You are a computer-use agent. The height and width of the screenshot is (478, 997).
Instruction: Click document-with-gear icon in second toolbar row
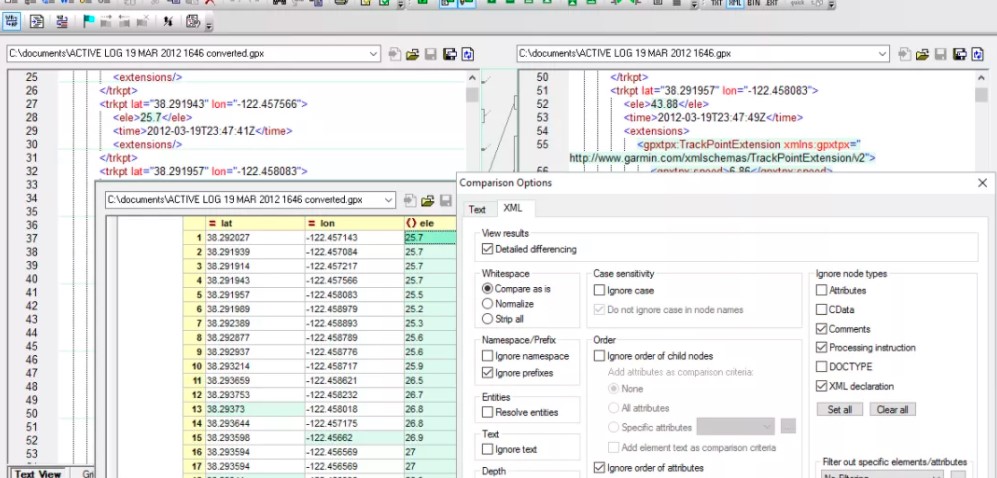click(x=193, y=22)
